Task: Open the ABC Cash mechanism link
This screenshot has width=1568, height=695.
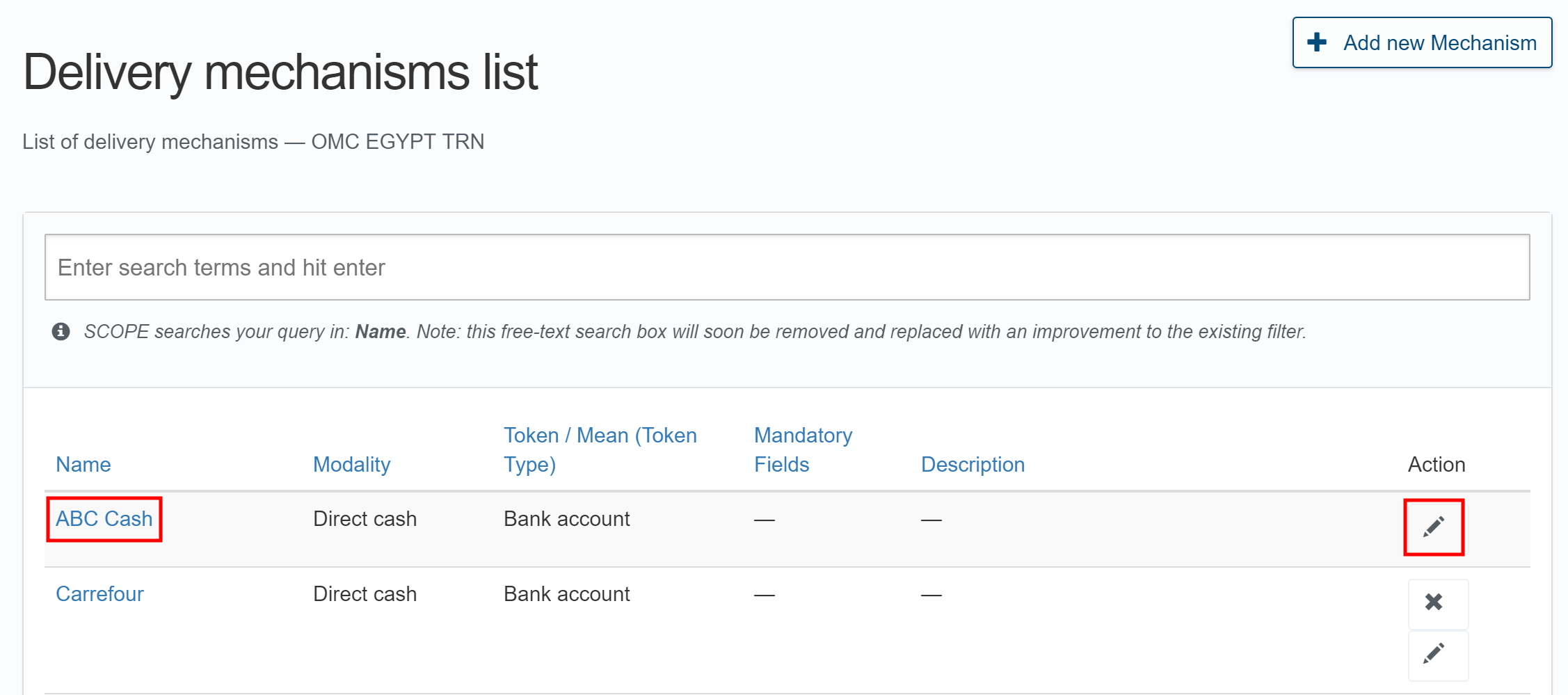Action: click(104, 519)
